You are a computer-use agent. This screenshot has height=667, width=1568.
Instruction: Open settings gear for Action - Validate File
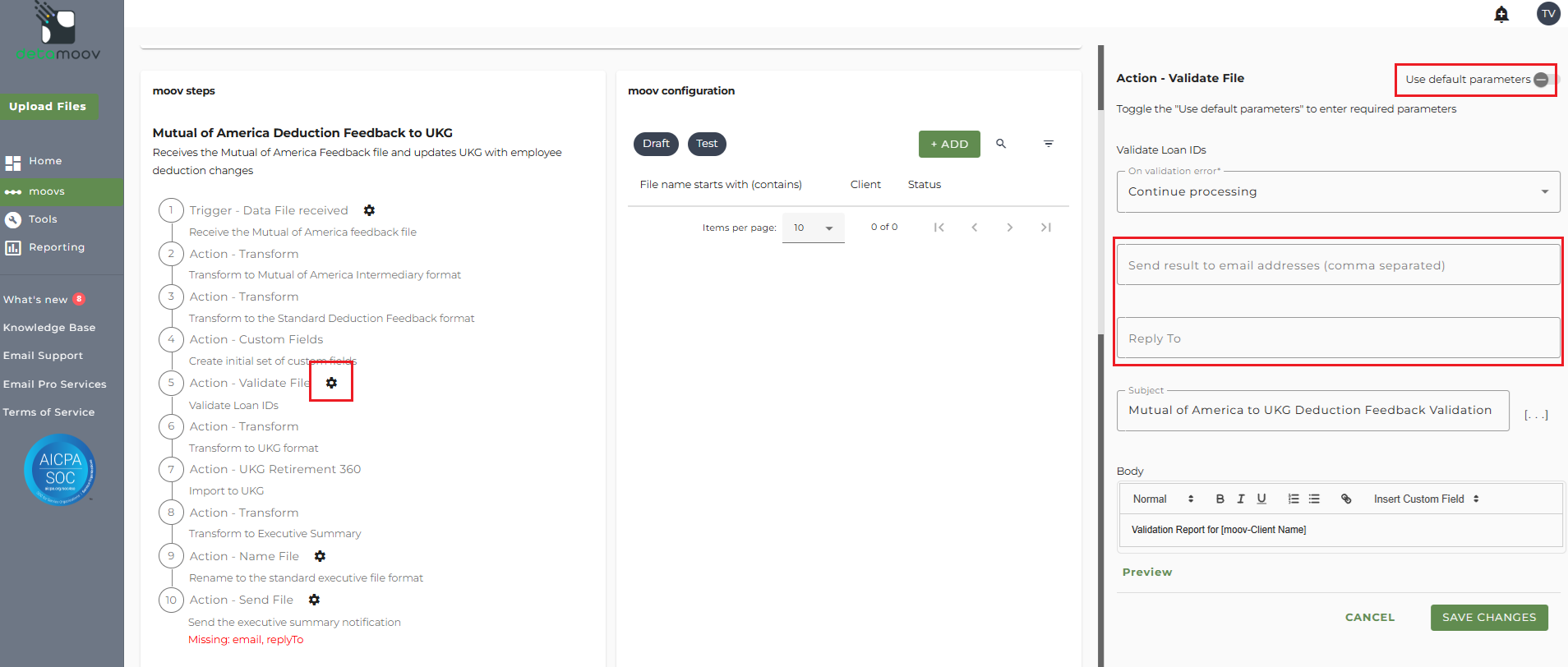[331, 383]
